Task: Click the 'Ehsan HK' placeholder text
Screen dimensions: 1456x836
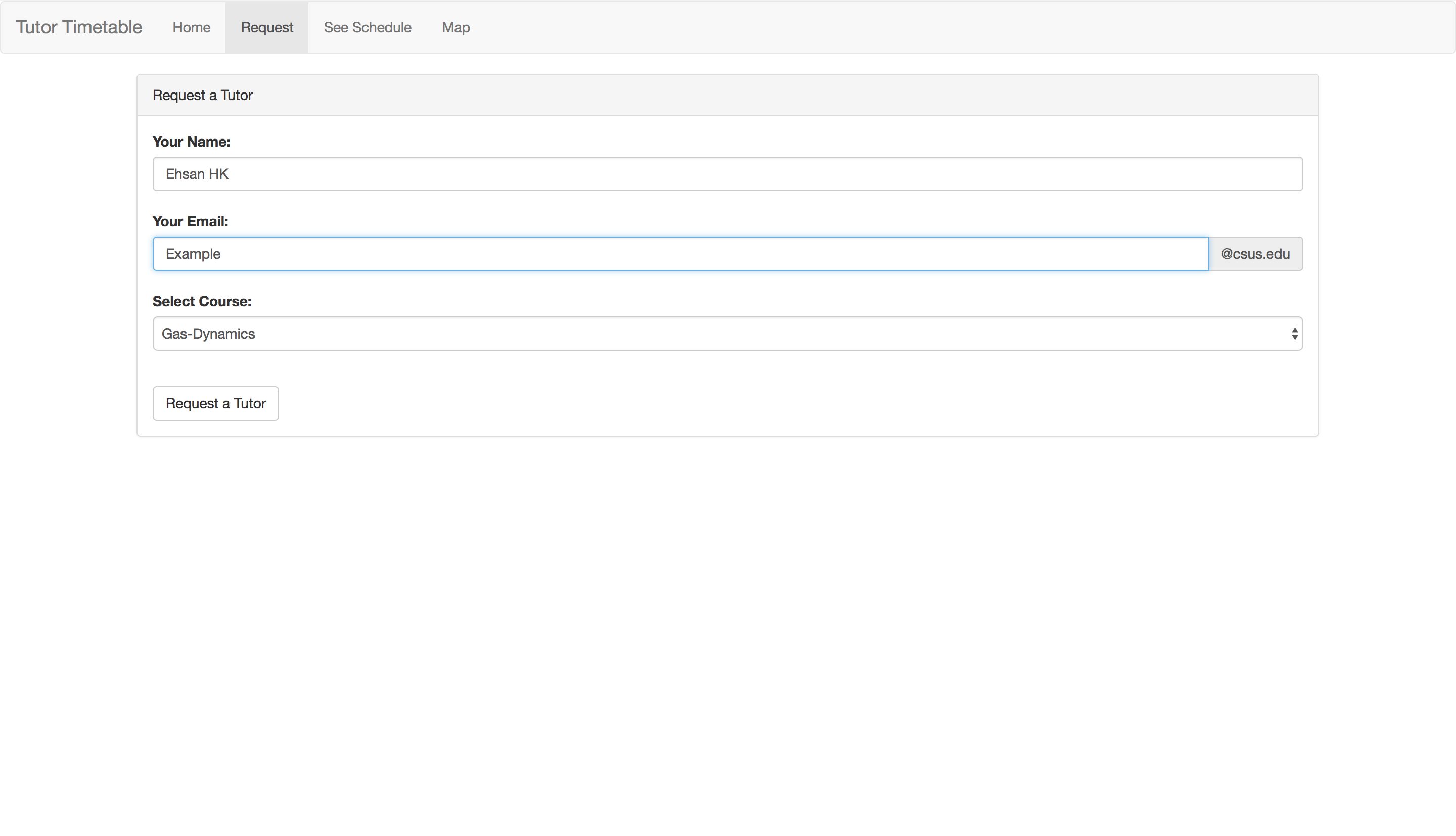Action: pos(197,173)
